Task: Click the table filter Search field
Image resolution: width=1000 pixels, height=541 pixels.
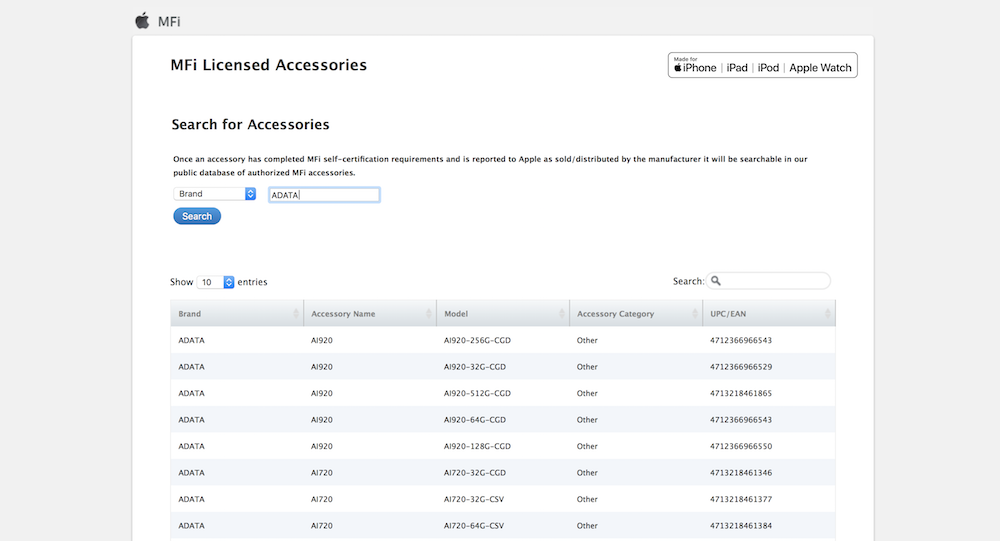Action: [768, 281]
